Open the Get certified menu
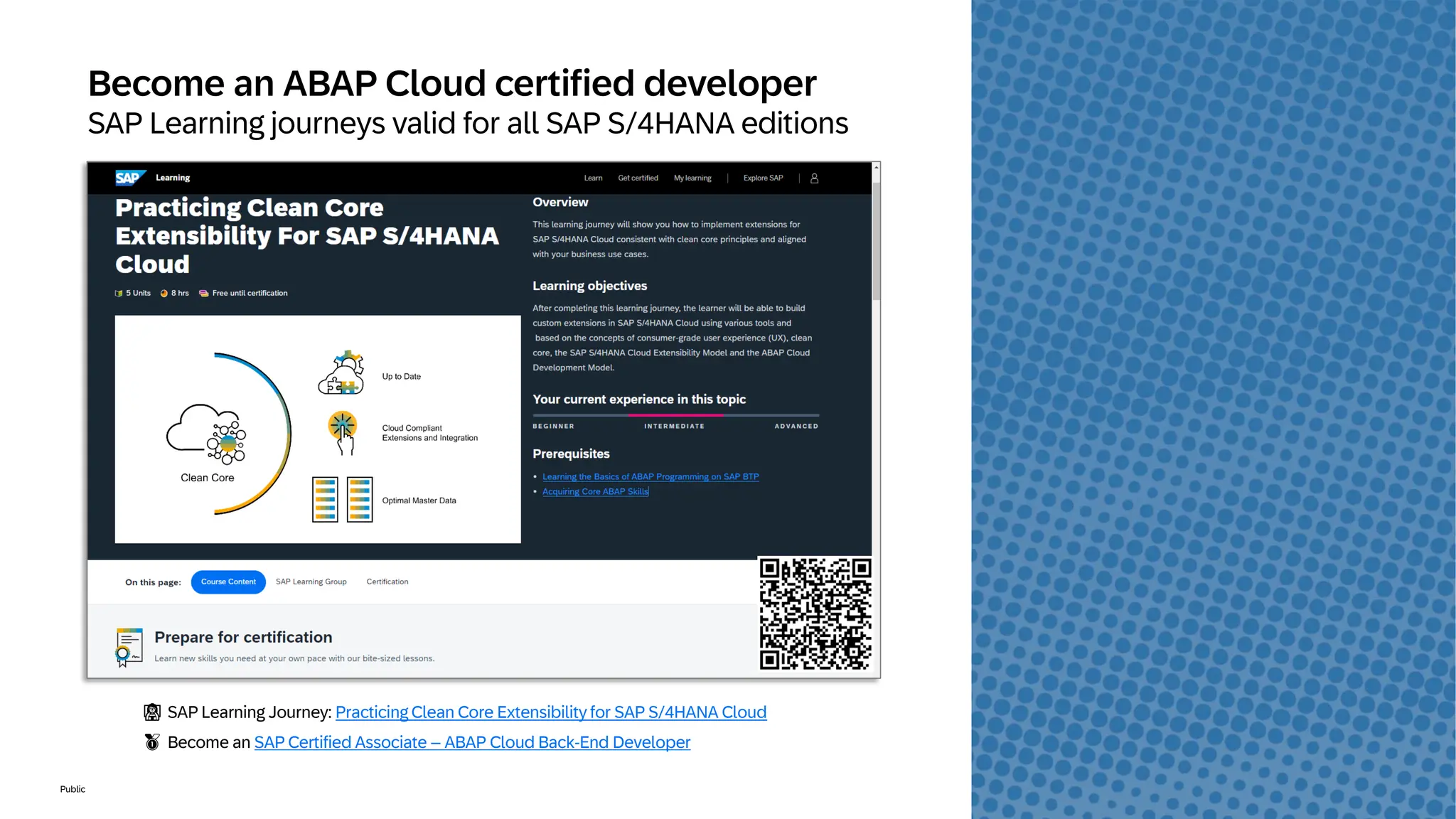This screenshot has height=819, width=1456. [x=638, y=178]
